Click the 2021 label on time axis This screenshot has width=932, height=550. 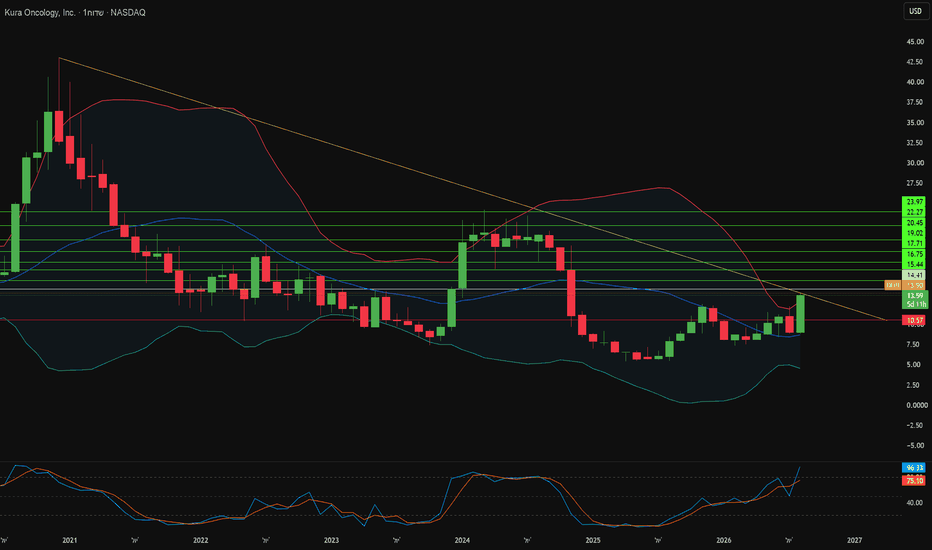70,540
